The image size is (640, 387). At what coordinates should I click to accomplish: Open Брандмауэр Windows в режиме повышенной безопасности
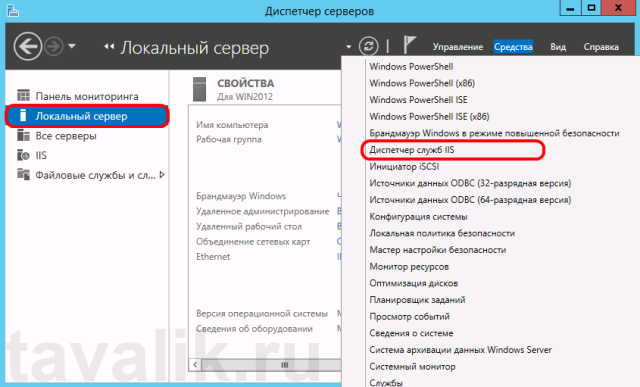[x=494, y=133]
